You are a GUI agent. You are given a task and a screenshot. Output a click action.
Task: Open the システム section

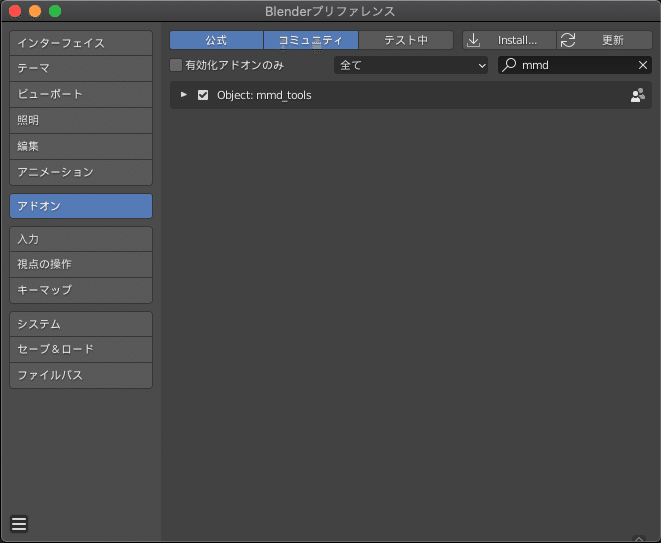(x=81, y=324)
